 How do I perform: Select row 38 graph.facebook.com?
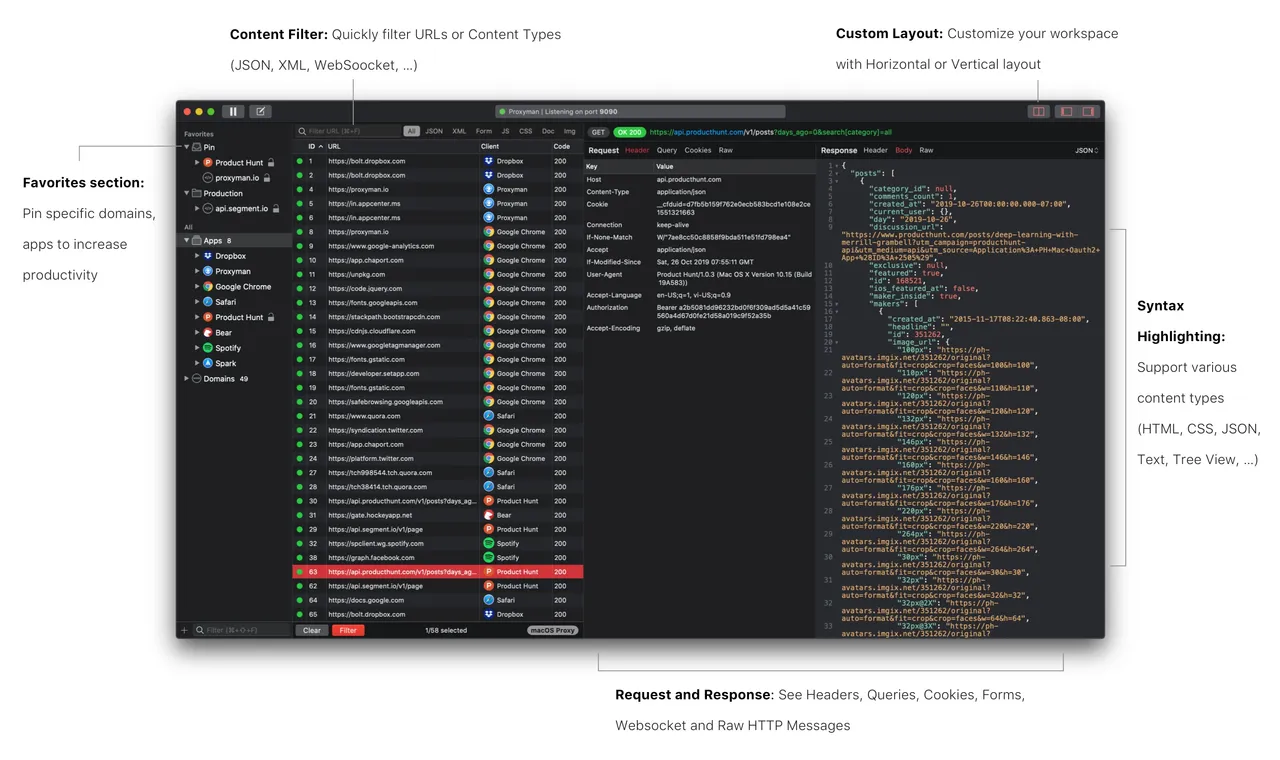coord(438,558)
